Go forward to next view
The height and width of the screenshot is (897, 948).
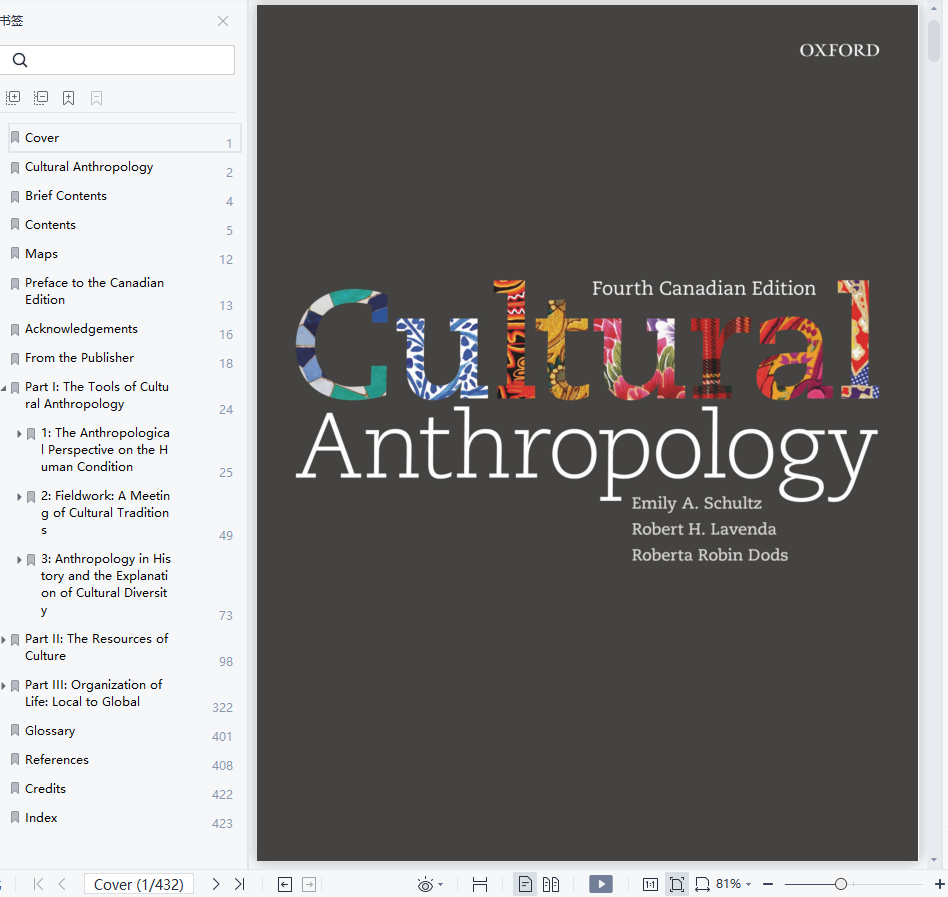(309, 884)
